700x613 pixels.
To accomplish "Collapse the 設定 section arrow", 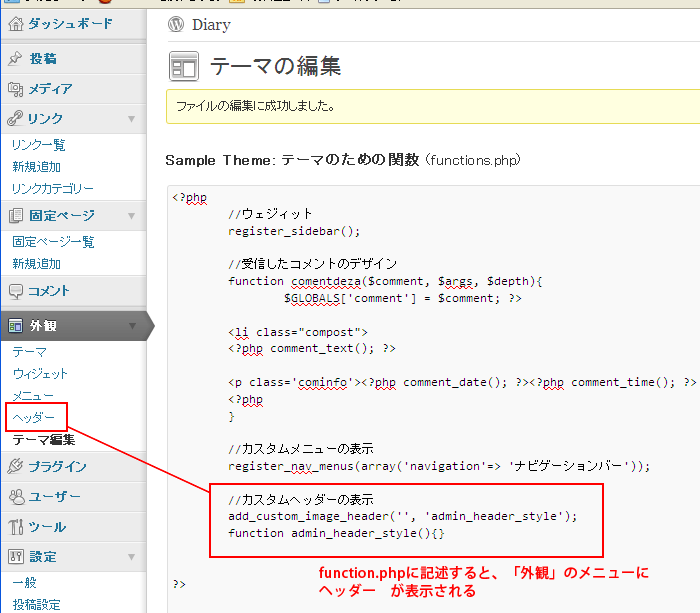I will [131, 557].
